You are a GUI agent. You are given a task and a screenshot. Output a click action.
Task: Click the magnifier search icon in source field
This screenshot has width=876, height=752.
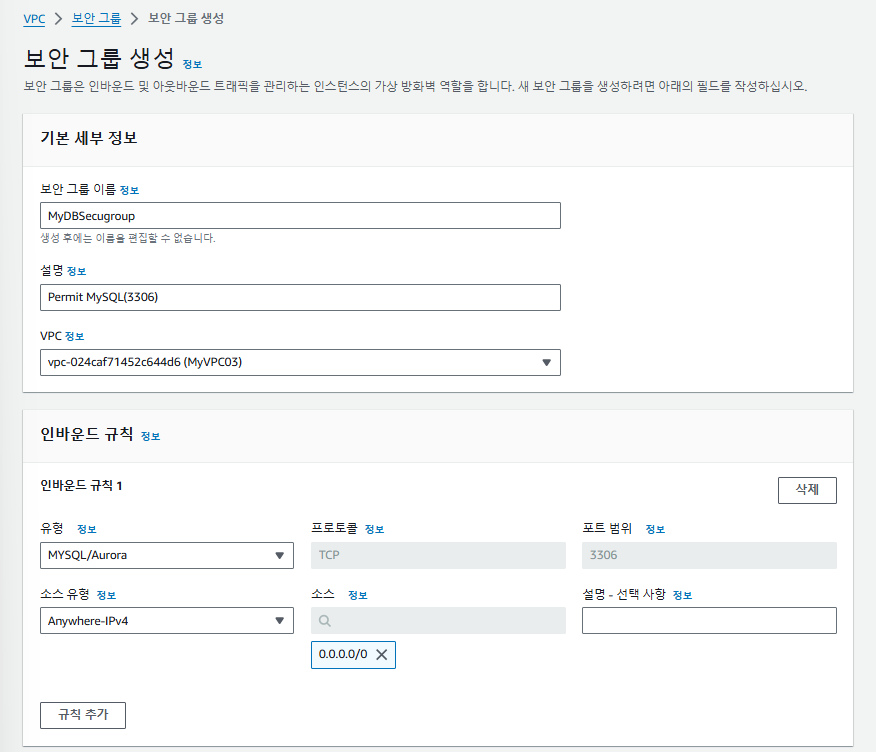pyautogui.click(x=325, y=621)
